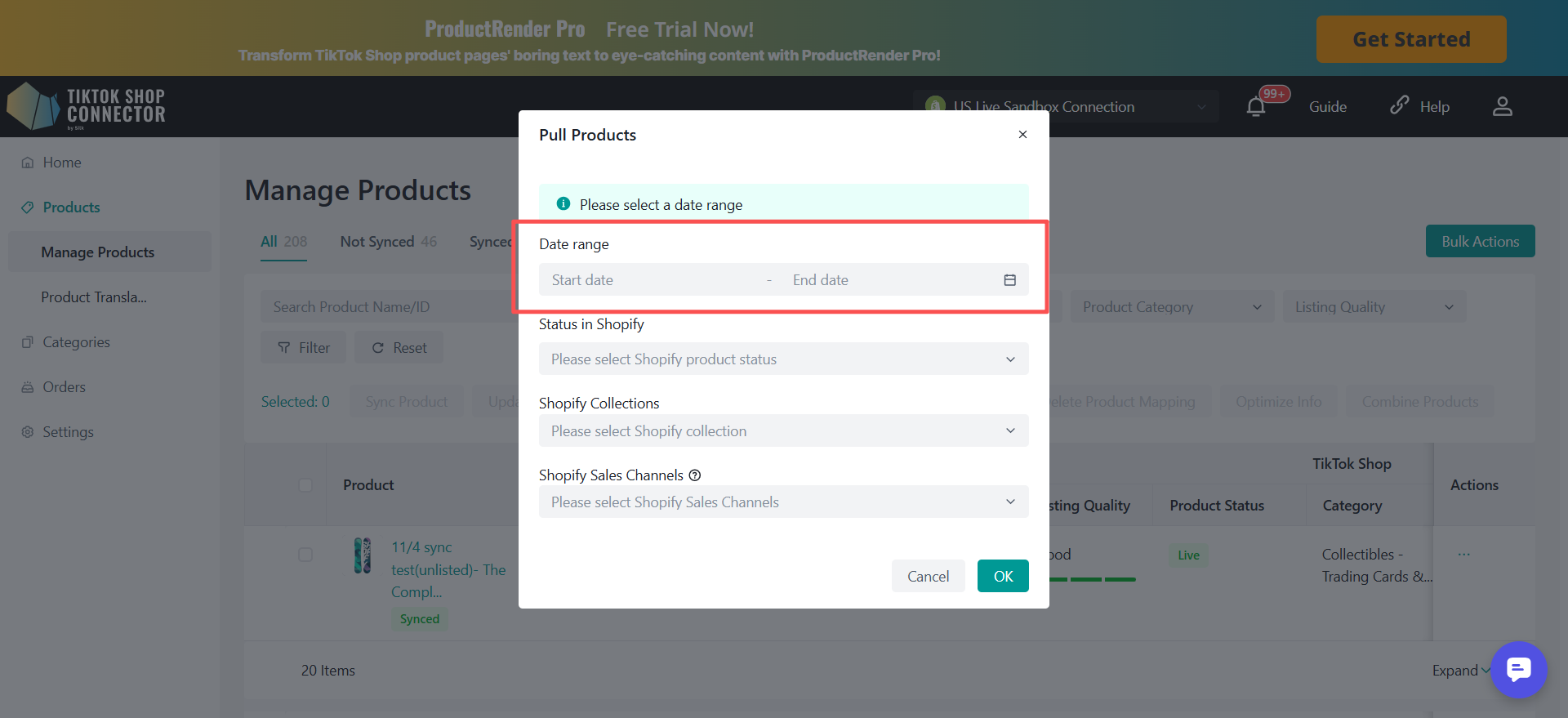Viewport: 1568px width, 718px height.
Task: Check the 11/4 sync test product checkbox
Action: 305,555
